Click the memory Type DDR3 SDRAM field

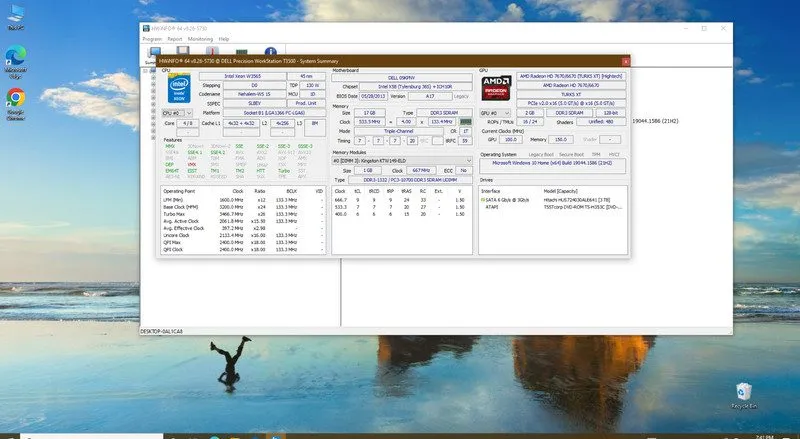[444, 113]
